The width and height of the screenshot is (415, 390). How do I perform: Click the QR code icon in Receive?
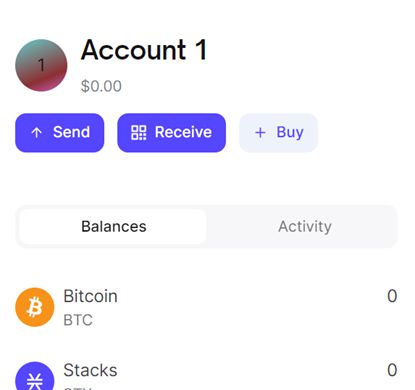pyautogui.click(x=139, y=133)
